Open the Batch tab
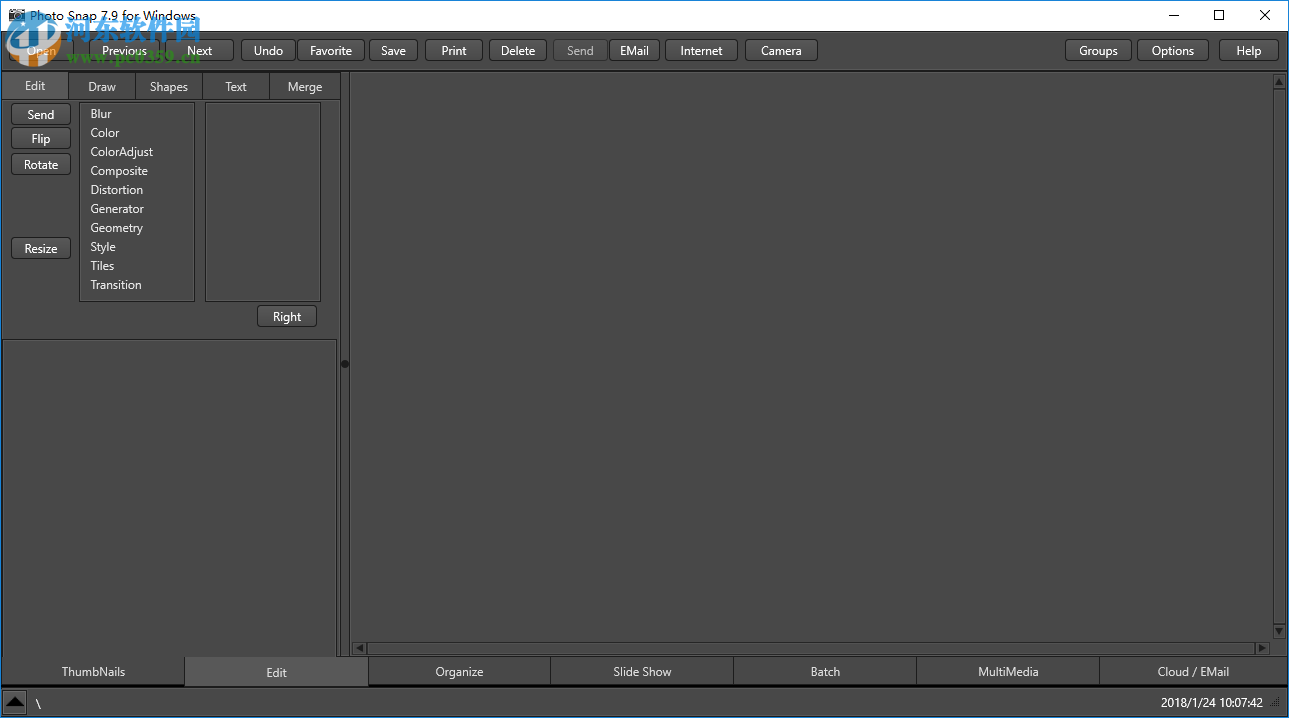 tap(825, 672)
